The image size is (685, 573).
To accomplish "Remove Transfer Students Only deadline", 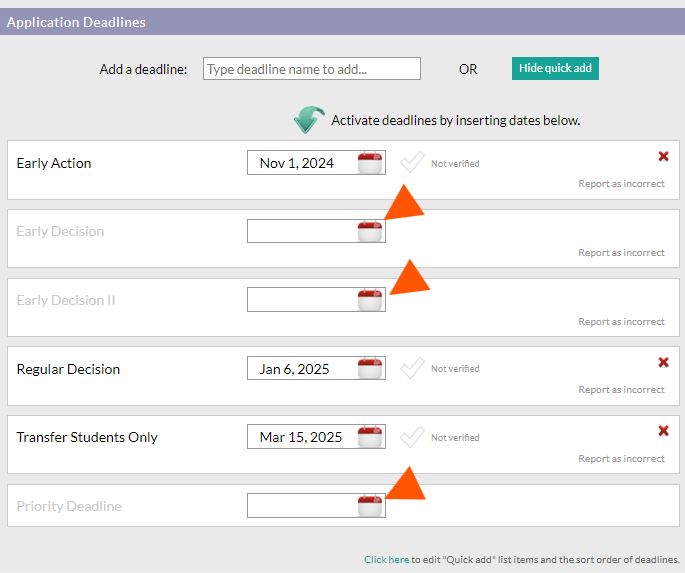I will pyautogui.click(x=663, y=431).
